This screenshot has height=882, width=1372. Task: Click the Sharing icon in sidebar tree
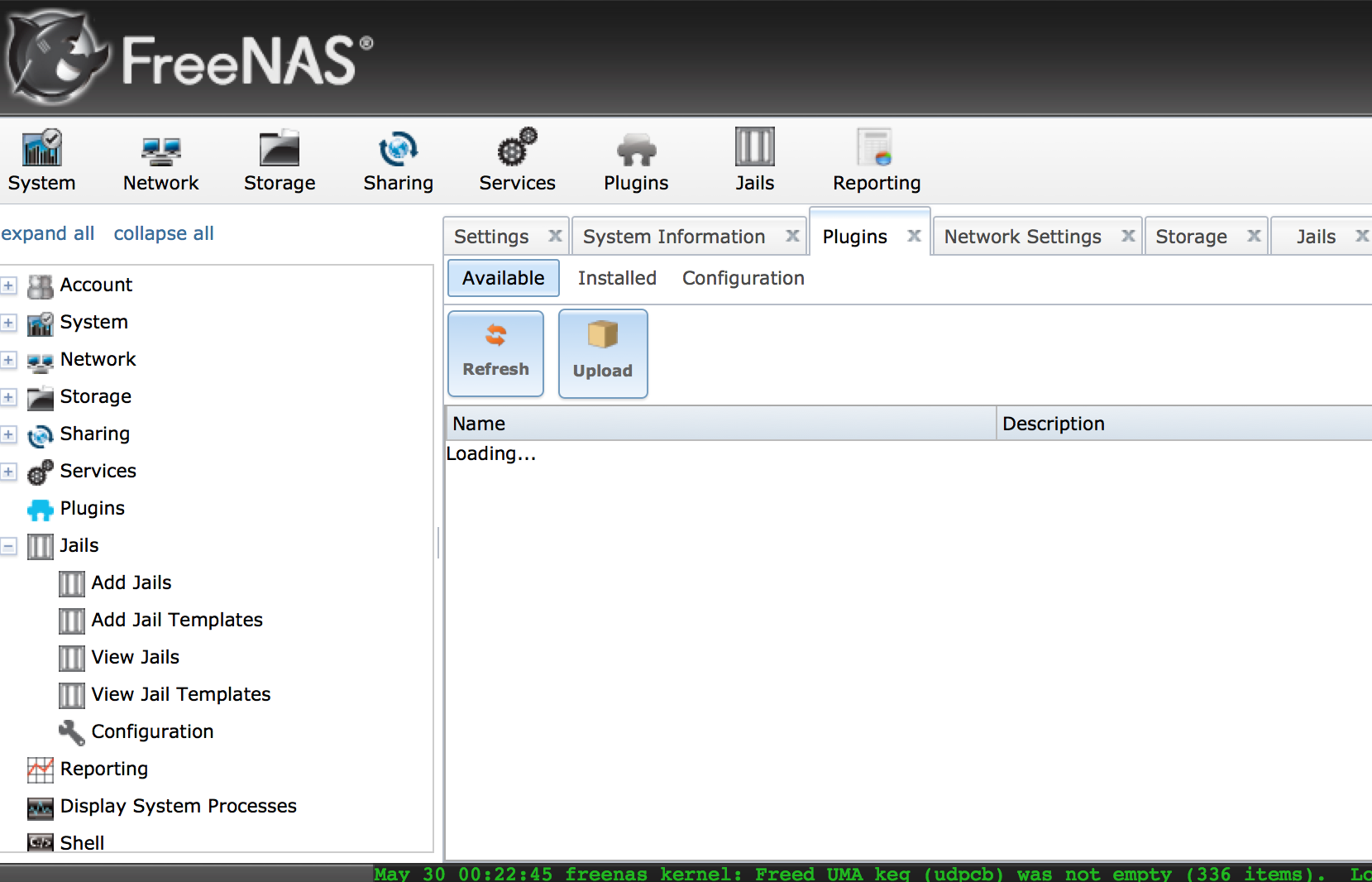41,435
